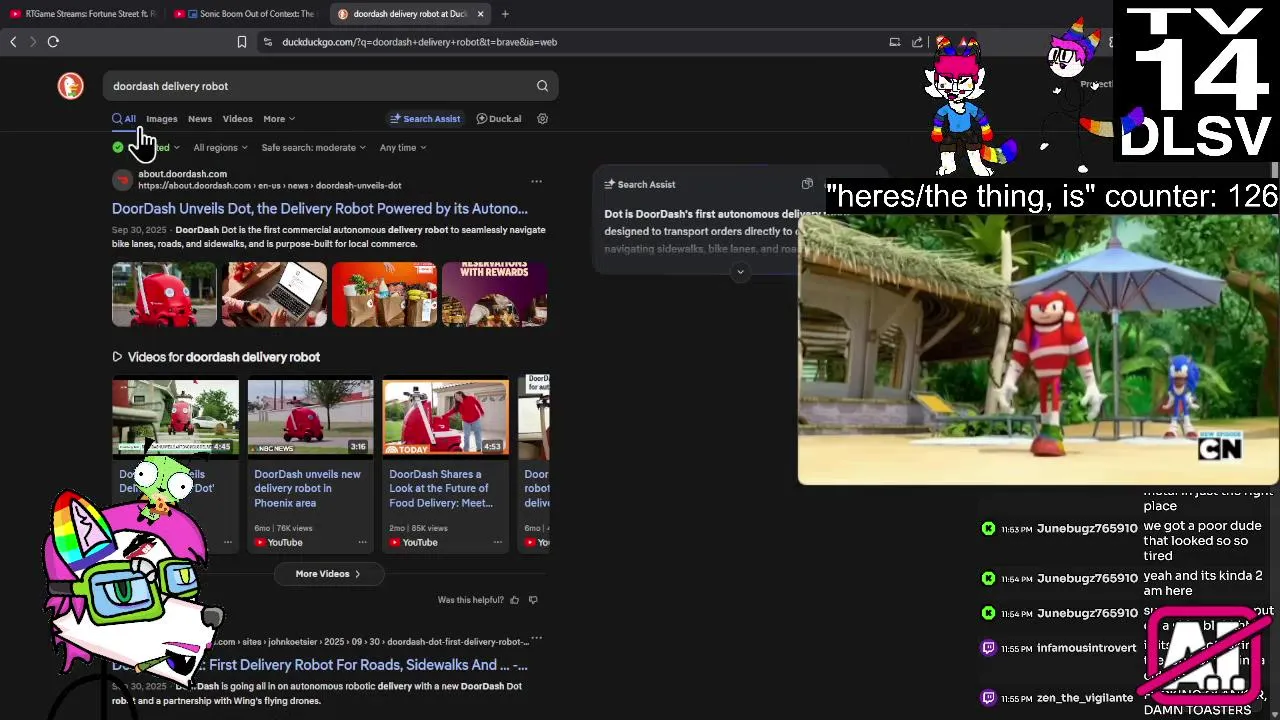Click the cast/screen icon in address bar

894,42
